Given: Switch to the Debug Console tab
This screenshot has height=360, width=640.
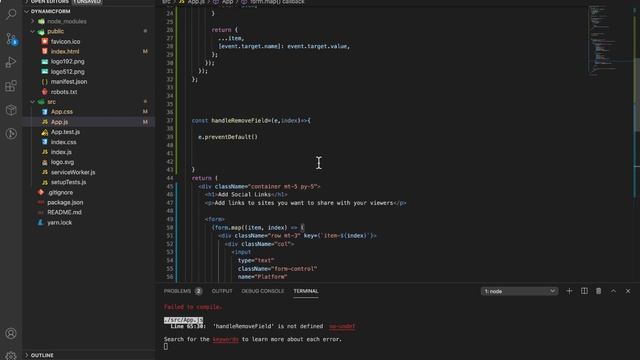Looking at the screenshot, I should pyautogui.click(x=262, y=291).
